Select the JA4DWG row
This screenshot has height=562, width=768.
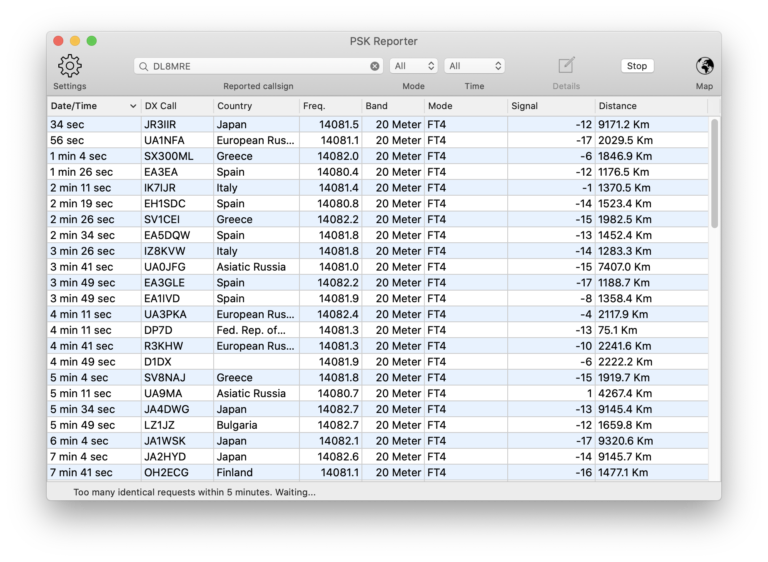[378, 409]
